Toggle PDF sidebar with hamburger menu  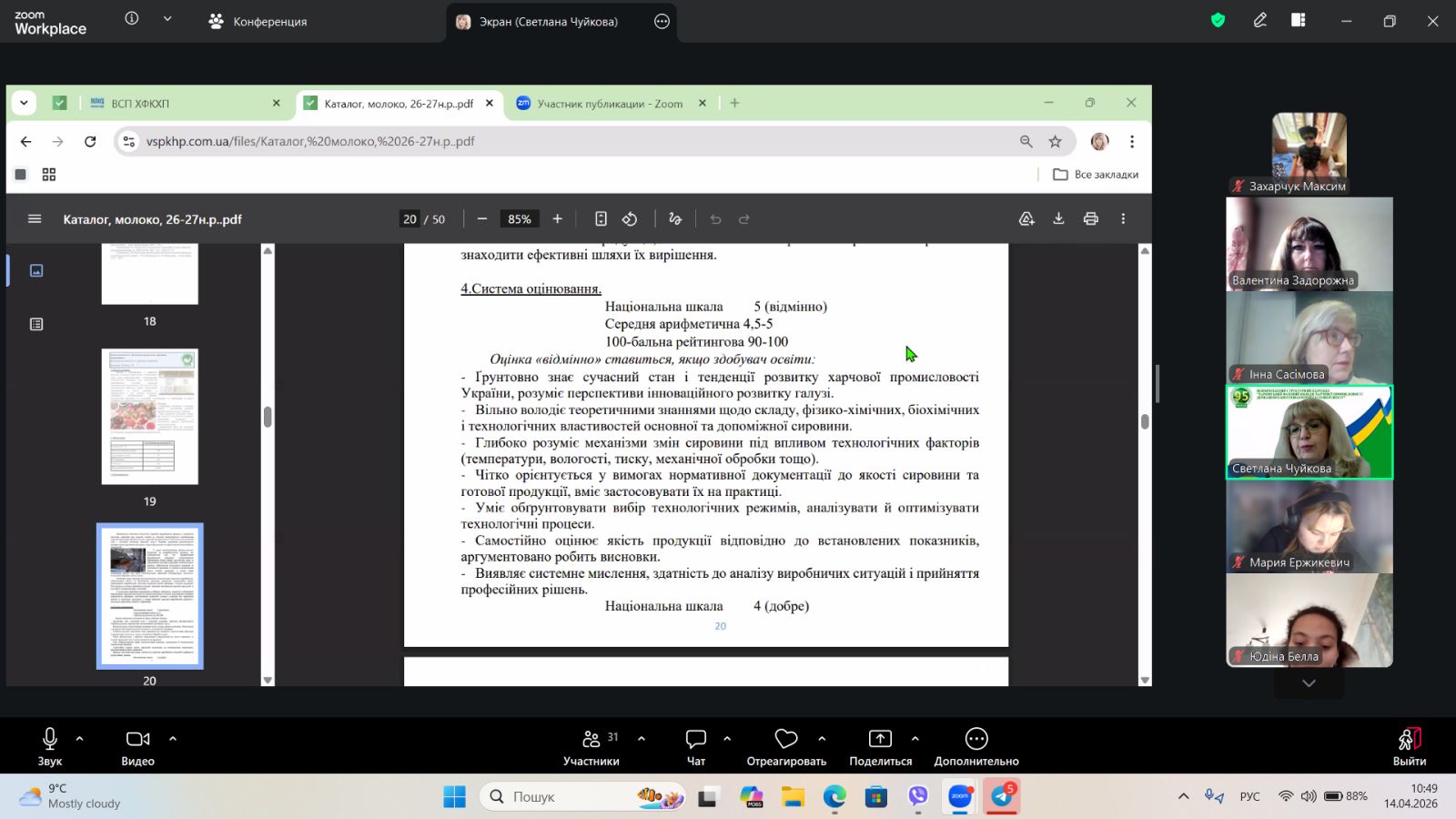(x=35, y=219)
